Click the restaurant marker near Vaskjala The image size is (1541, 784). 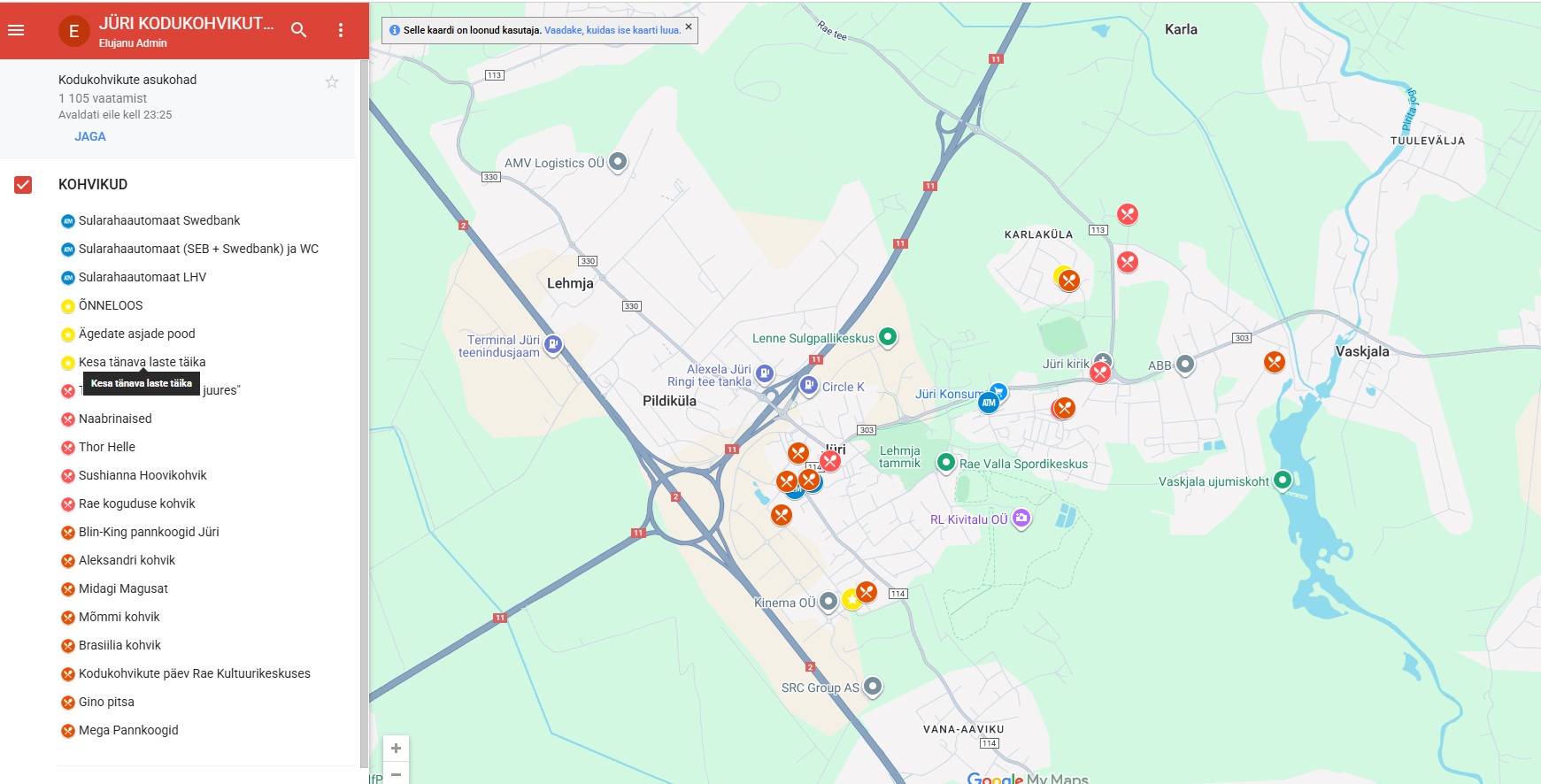click(x=1275, y=361)
